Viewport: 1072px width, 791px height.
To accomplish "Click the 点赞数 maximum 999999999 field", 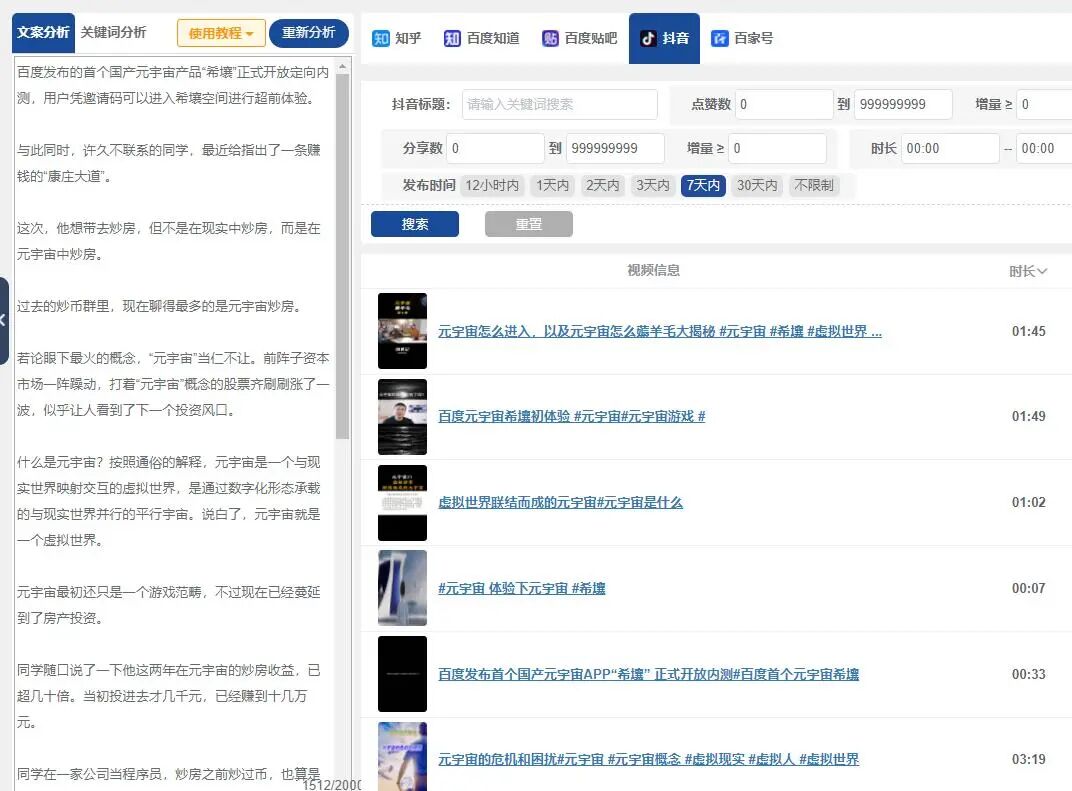I will (x=903, y=105).
